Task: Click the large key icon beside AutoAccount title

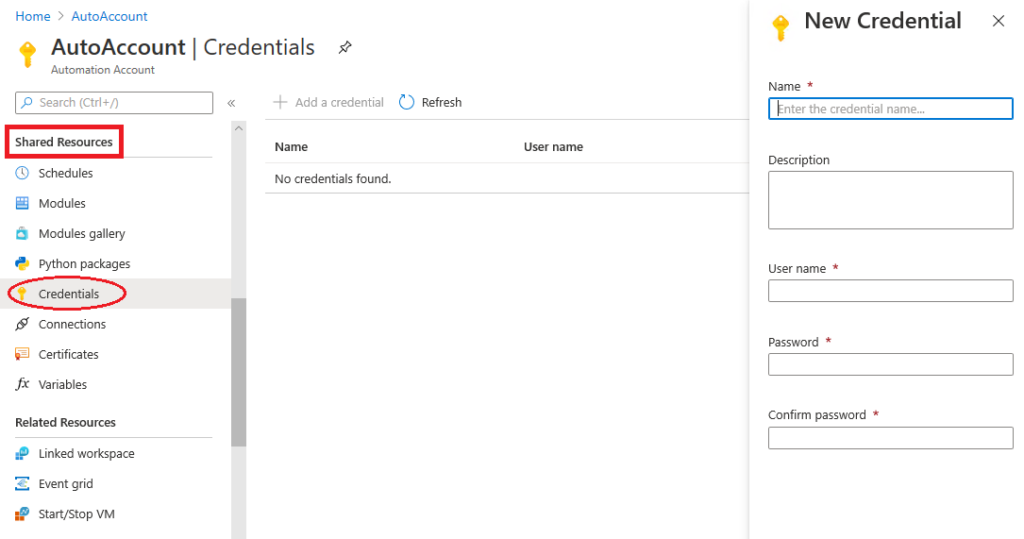Action: (x=27, y=54)
